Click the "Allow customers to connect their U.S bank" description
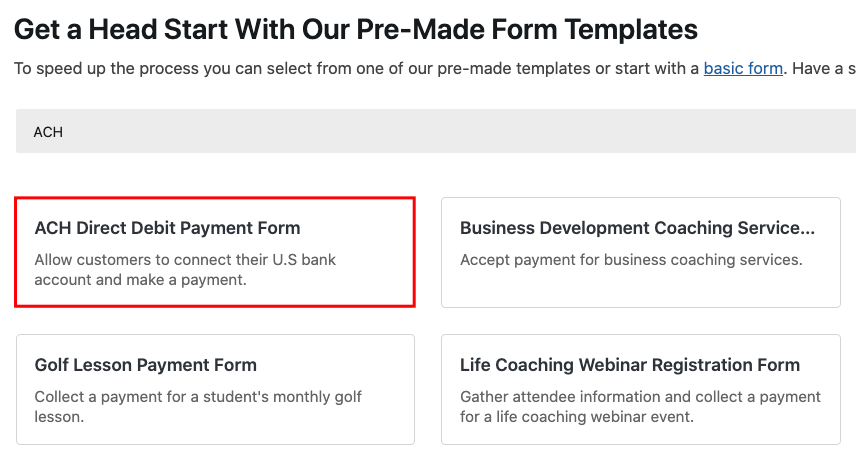The height and width of the screenshot is (456, 856). click(x=185, y=260)
